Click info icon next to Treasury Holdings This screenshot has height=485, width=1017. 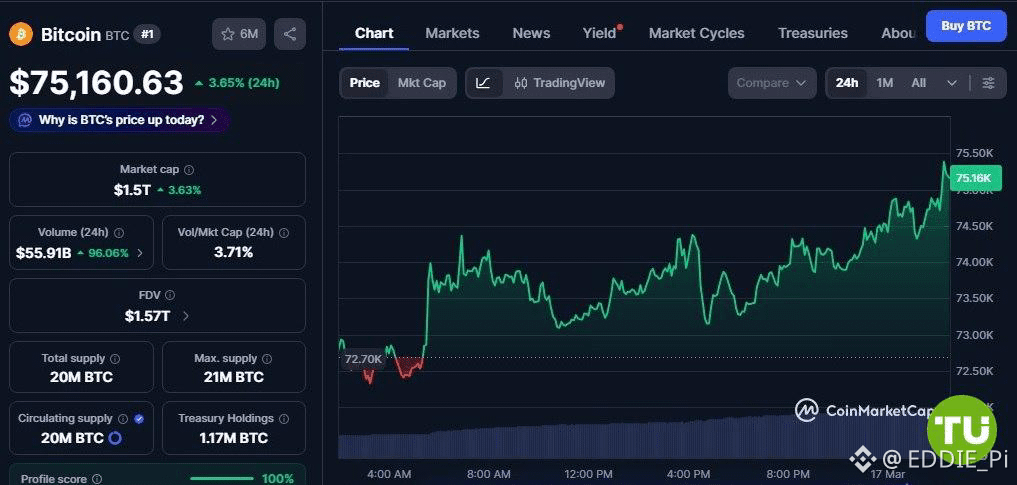(x=284, y=419)
